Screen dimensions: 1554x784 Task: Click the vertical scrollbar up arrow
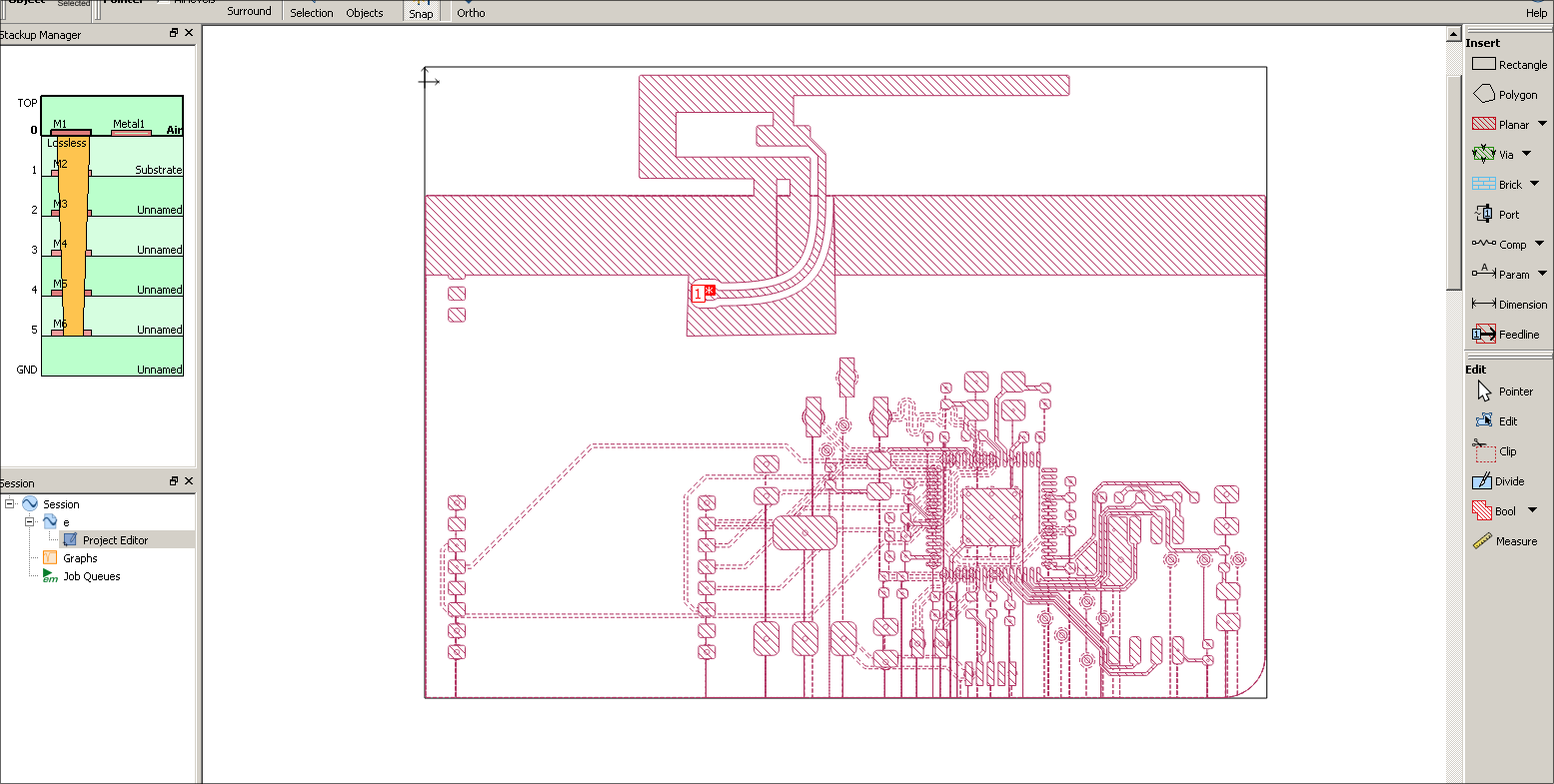click(1454, 36)
